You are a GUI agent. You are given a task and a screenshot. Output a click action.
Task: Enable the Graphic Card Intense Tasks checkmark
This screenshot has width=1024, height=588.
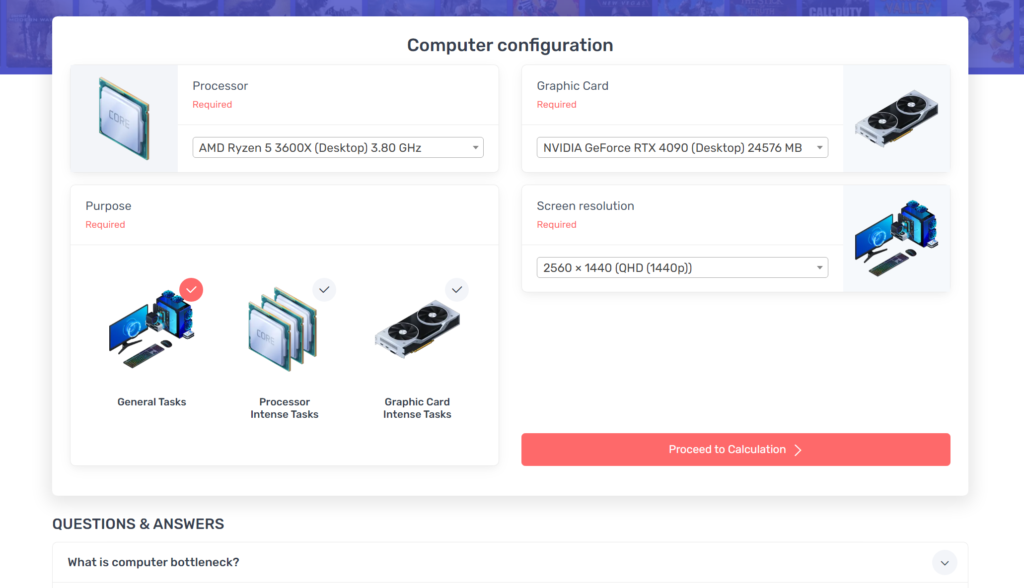coord(457,290)
